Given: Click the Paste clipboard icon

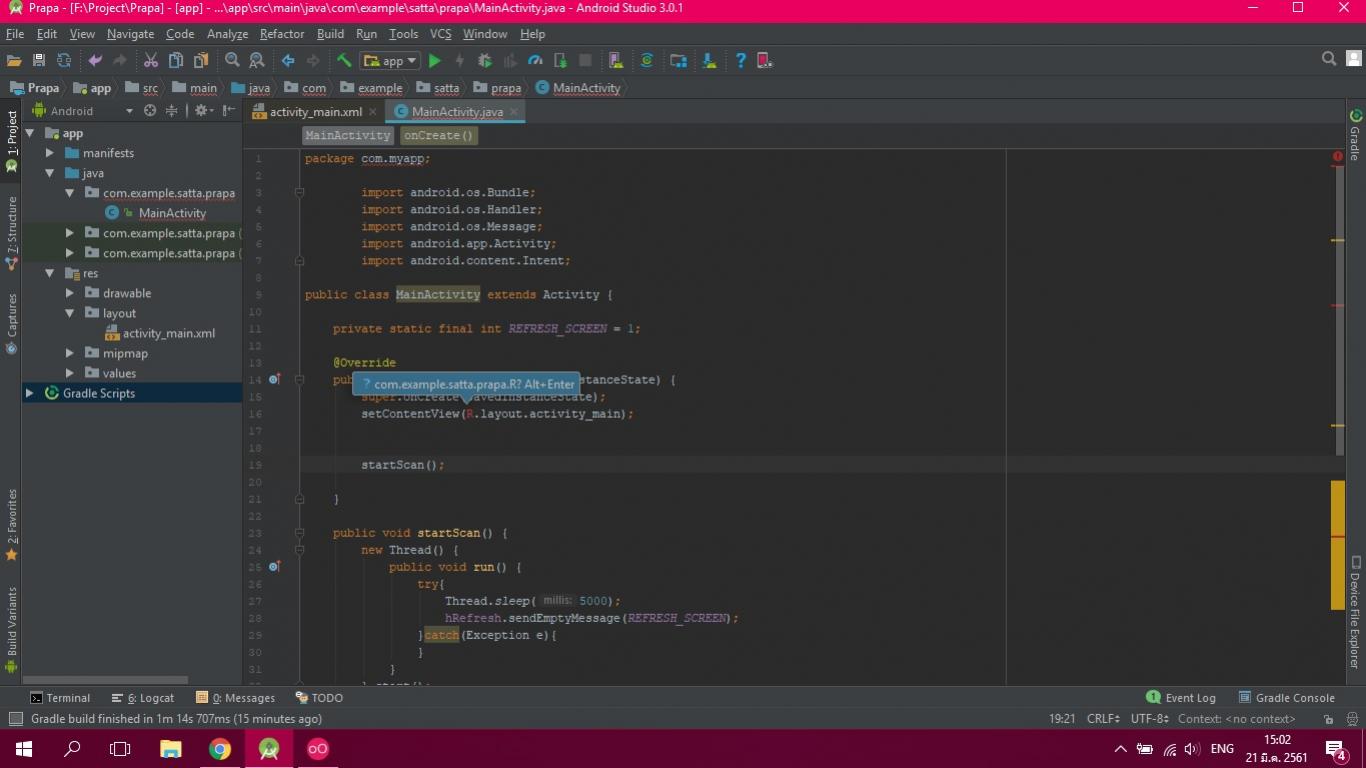Looking at the screenshot, I should [201, 61].
